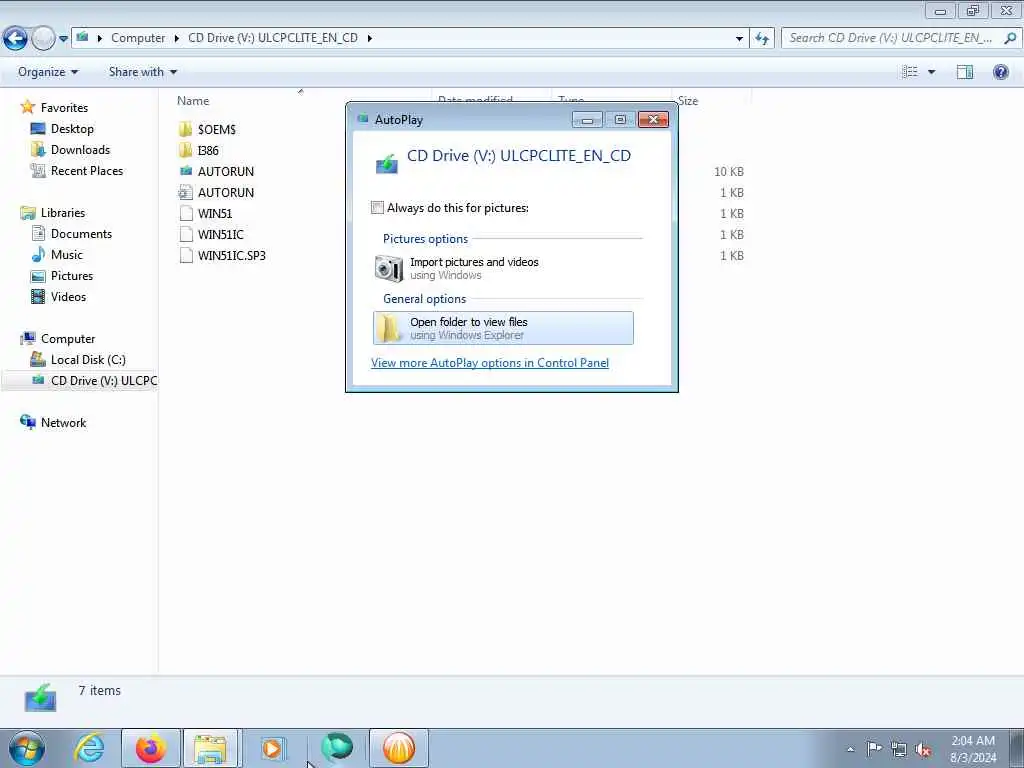
Task: Open the clock showing 2:04 AM
Action: [x=973, y=749]
